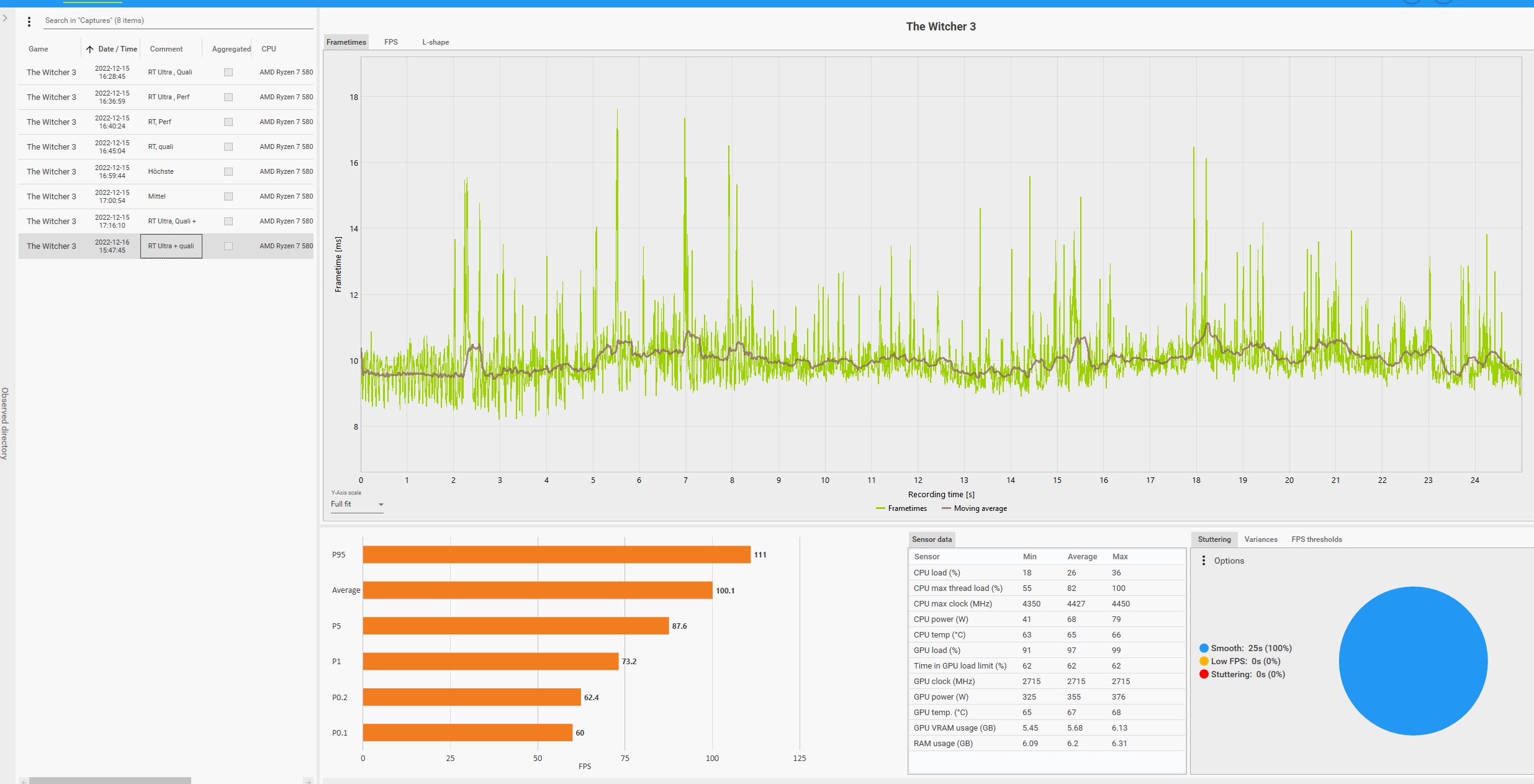Expand the Observed directory side panel
1534x784 pixels.
pyautogui.click(x=5, y=18)
